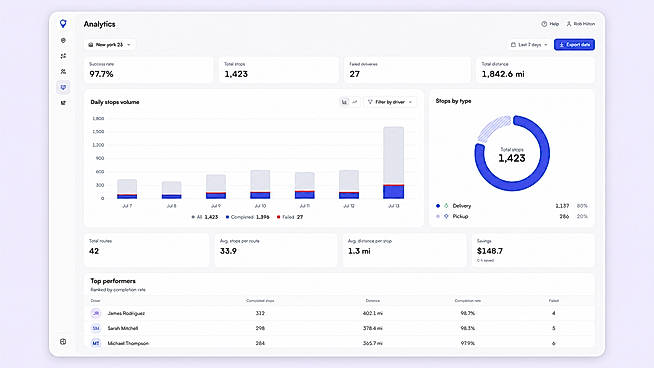Click 402.1 mi distance for James Rodriguez
Image resolution: width=654 pixels, height=368 pixels.
coord(372,313)
